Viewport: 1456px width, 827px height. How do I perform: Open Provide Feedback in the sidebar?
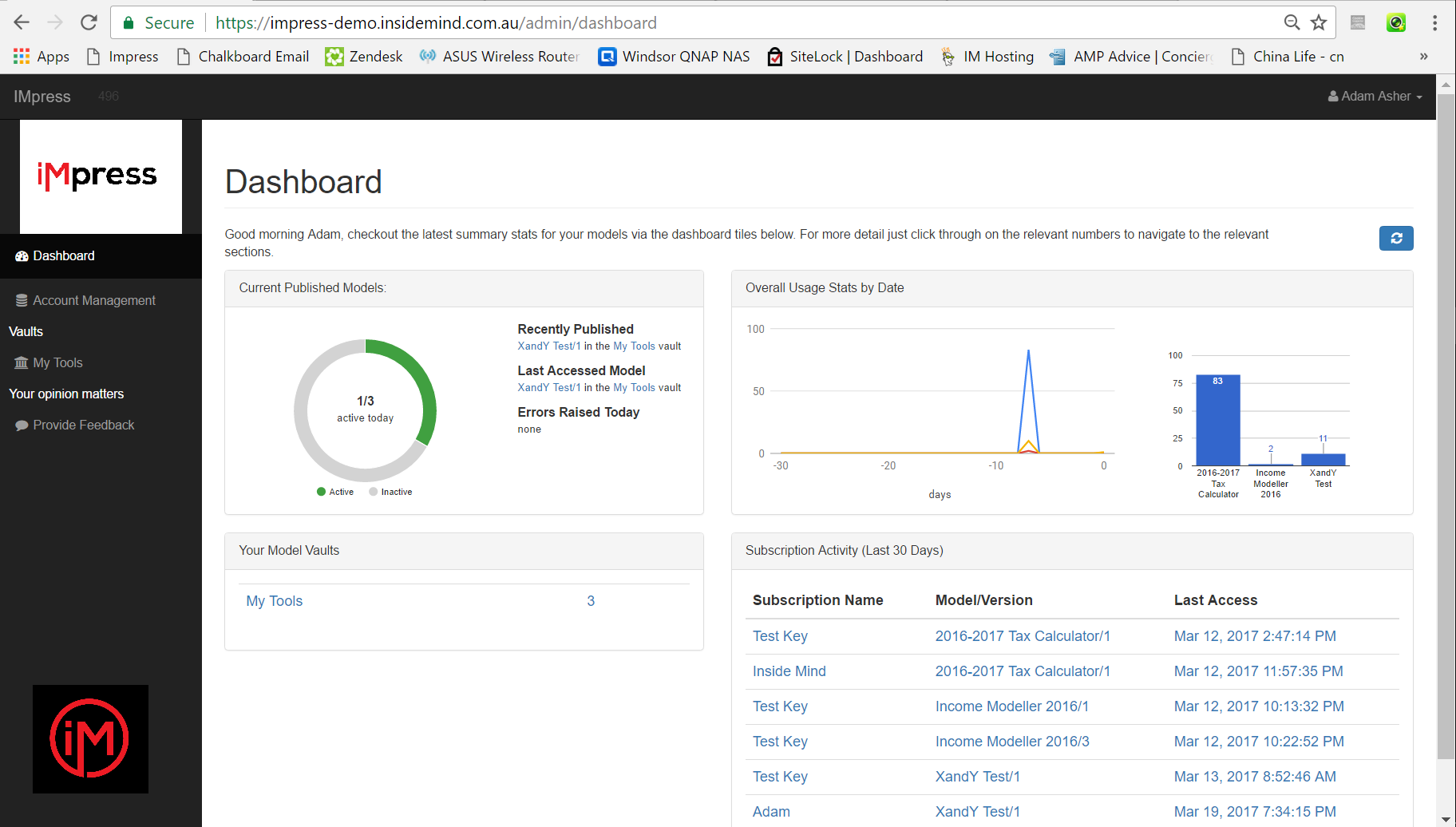click(83, 425)
